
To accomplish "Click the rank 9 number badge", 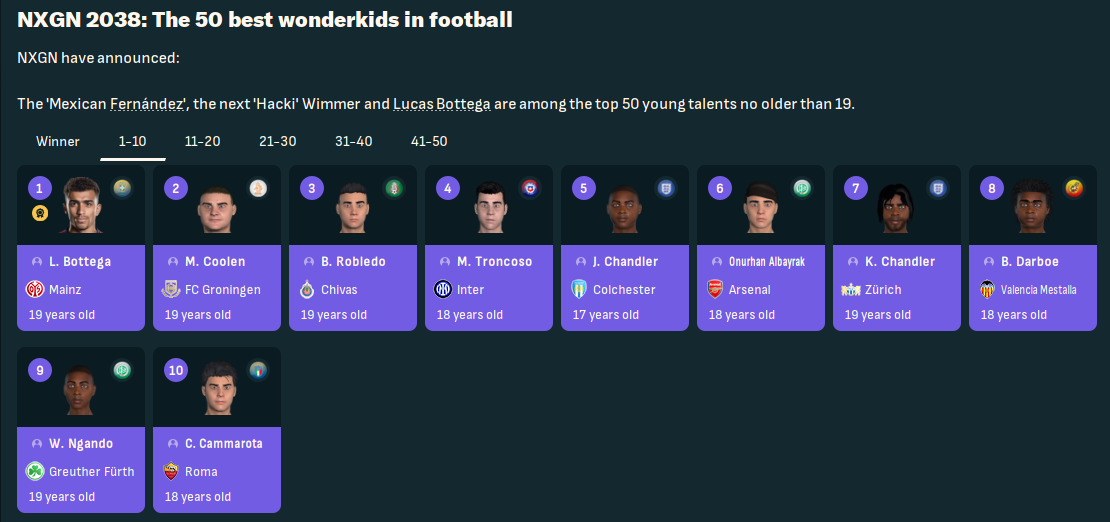I will tap(39, 370).
